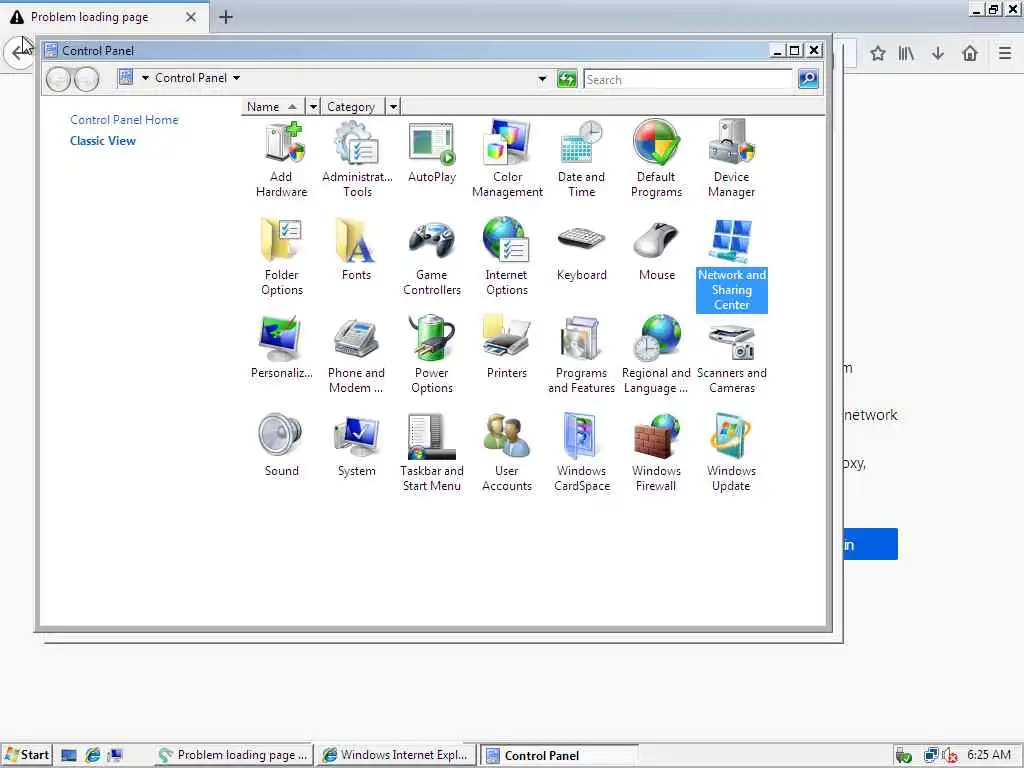Open Personalization icon
Screen dimensions: 1024x768
point(281,348)
